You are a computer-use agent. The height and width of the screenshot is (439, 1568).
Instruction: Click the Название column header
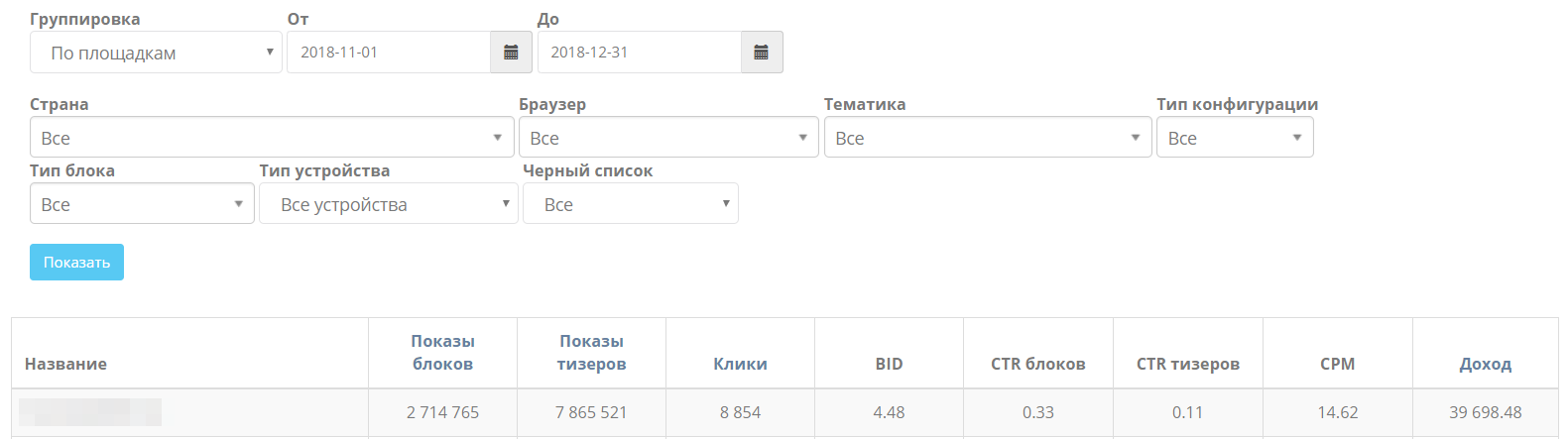pyautogui.click(x=65, y=364)
